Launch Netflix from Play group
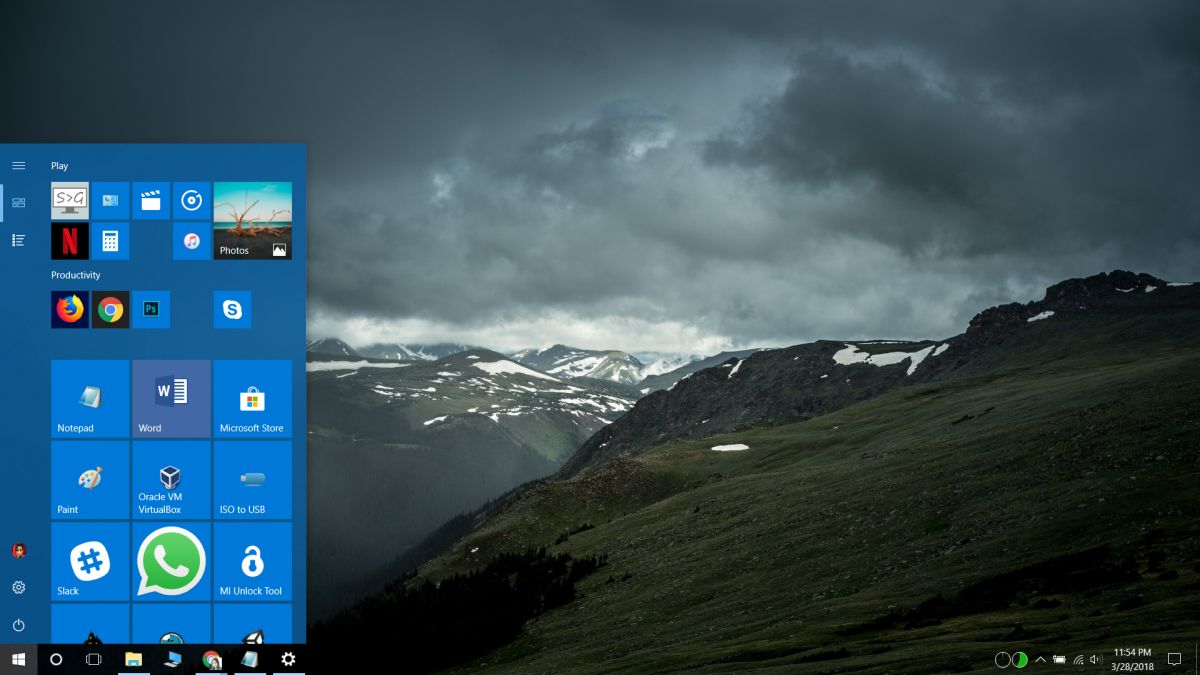This screenshot has width=1200, height=675. [70, 241]
